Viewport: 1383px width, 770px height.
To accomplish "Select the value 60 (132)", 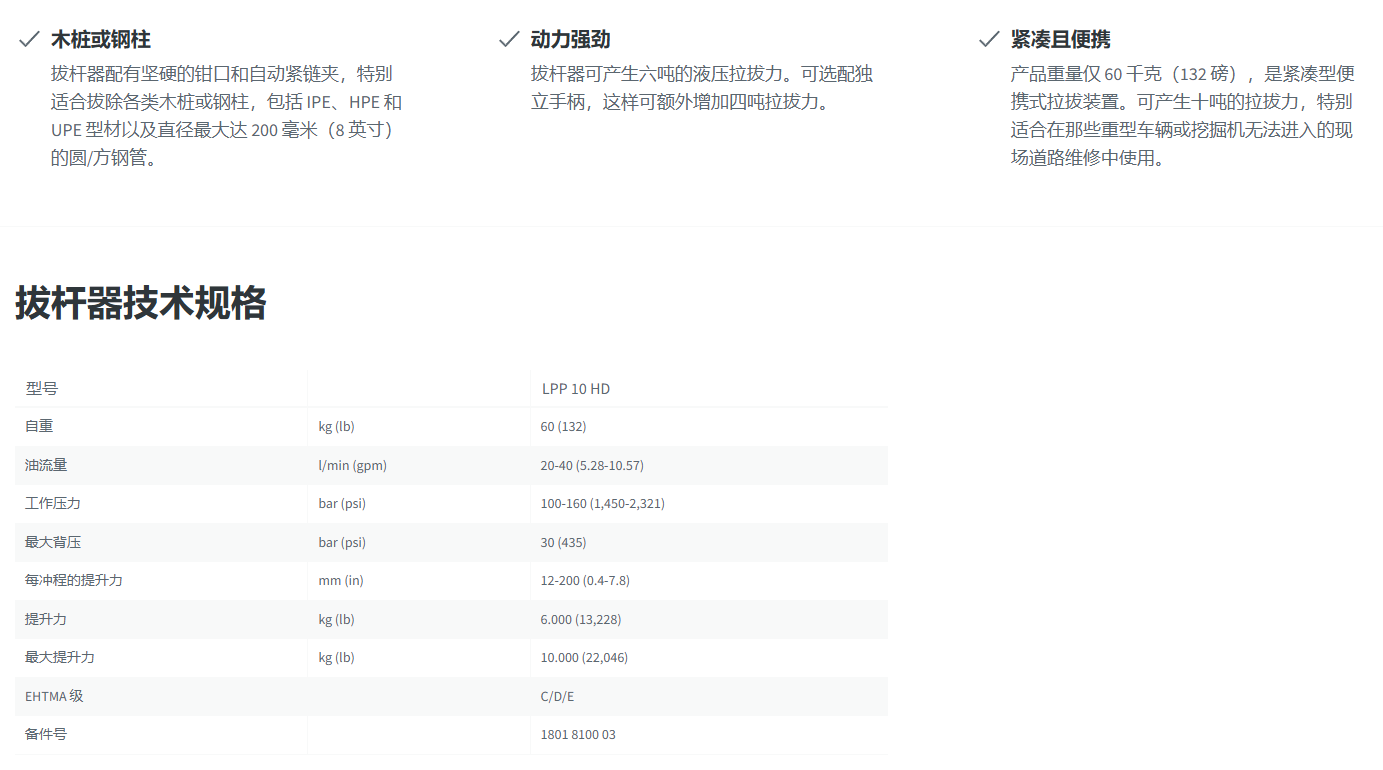I will pyautogui.click(x=564, y=427).
